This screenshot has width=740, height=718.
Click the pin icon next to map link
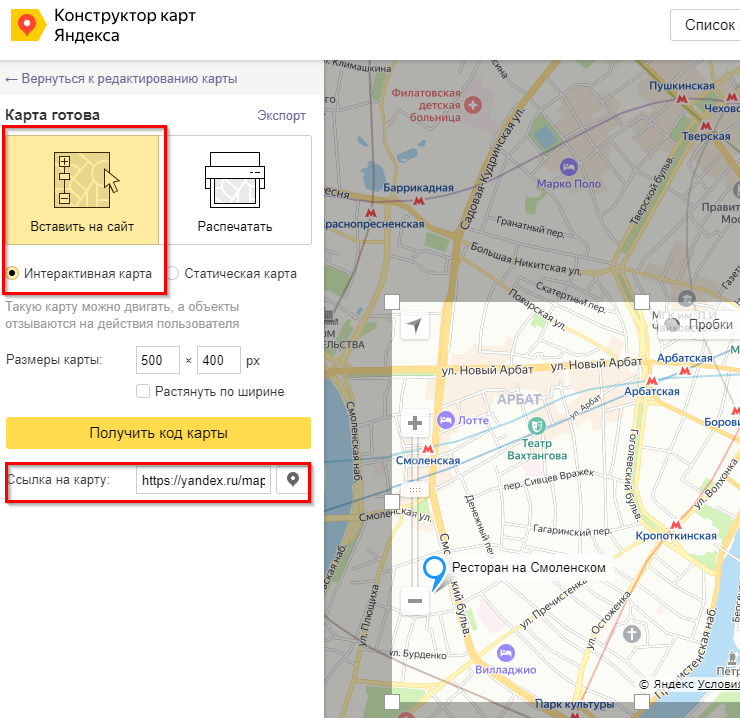(293, 480)
